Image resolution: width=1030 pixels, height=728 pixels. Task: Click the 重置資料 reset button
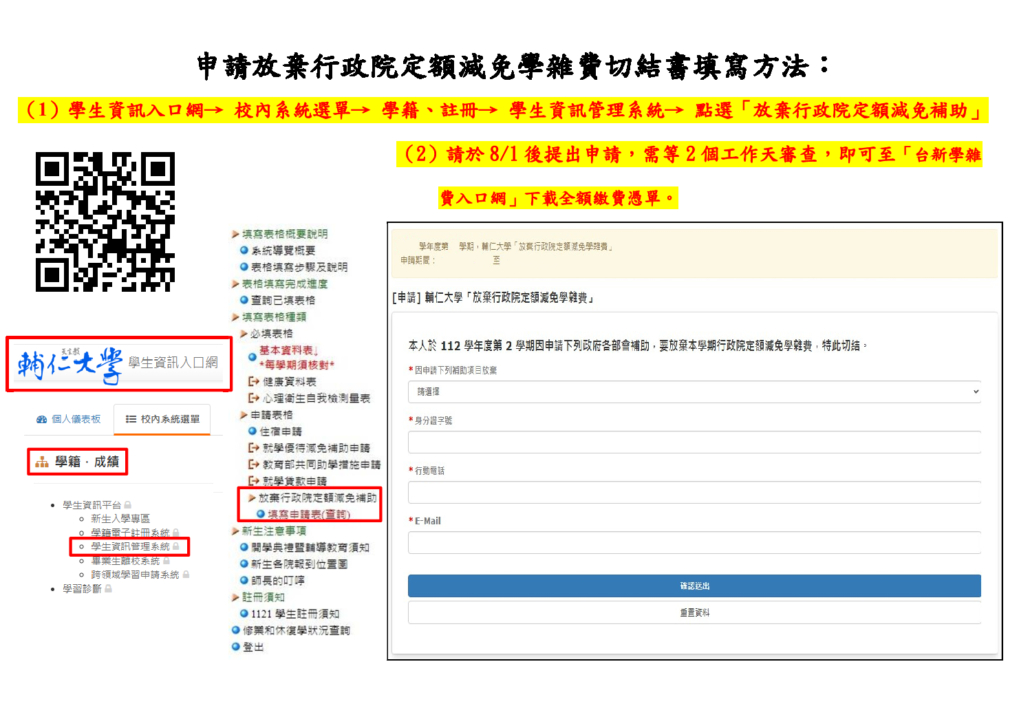pos(694,612)
